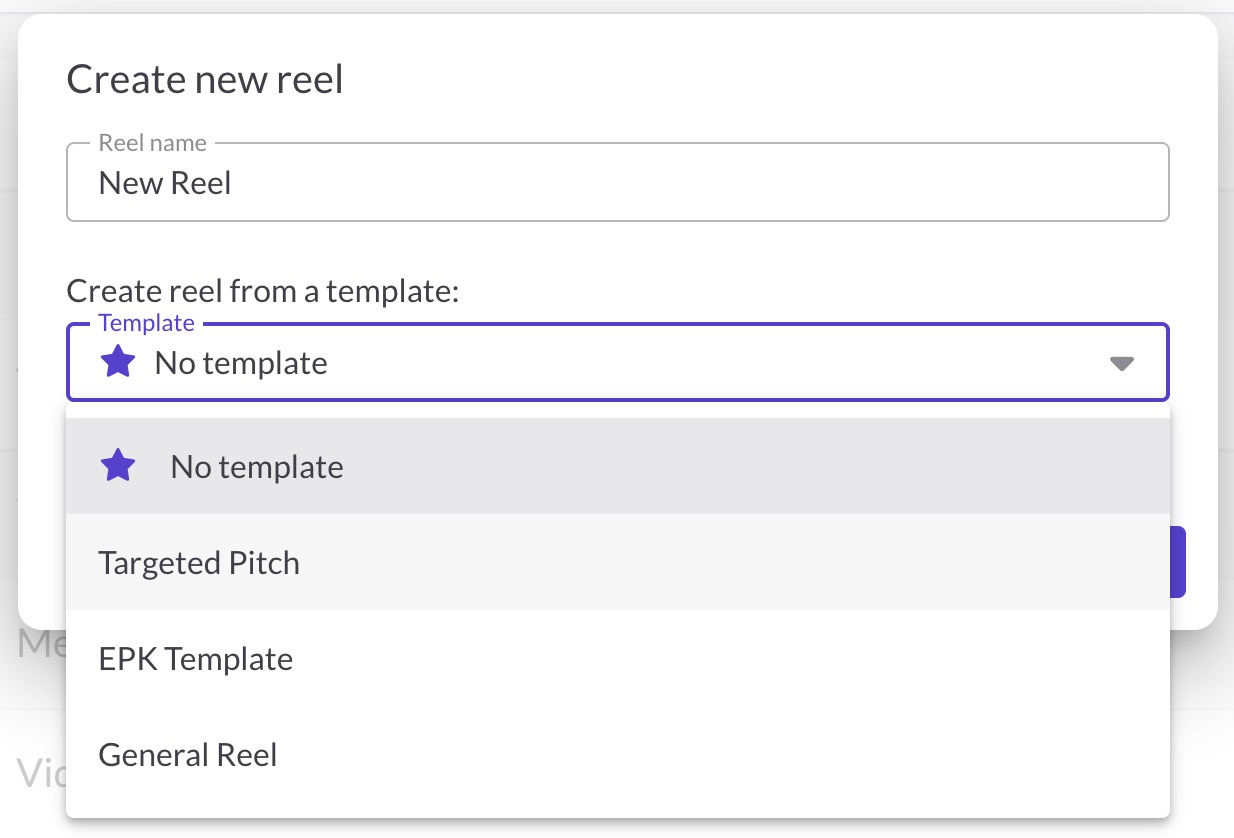Click the purple Template floating label
The height and width of the screenshot is (838, 1234).
click(146, 323)
